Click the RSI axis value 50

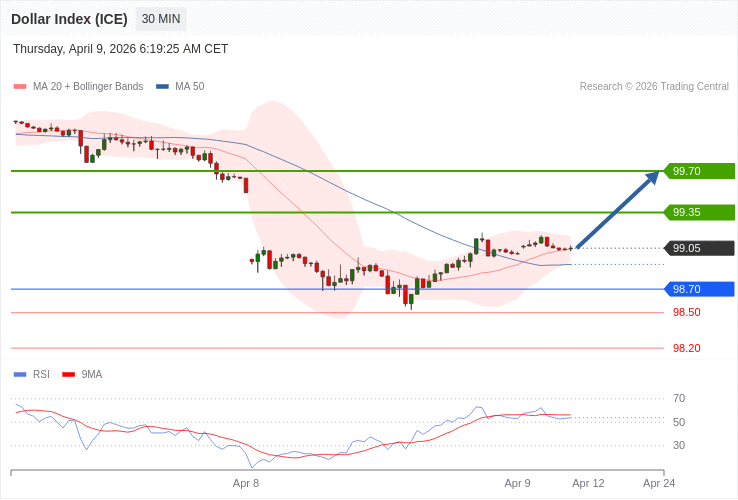pos(679,422)
